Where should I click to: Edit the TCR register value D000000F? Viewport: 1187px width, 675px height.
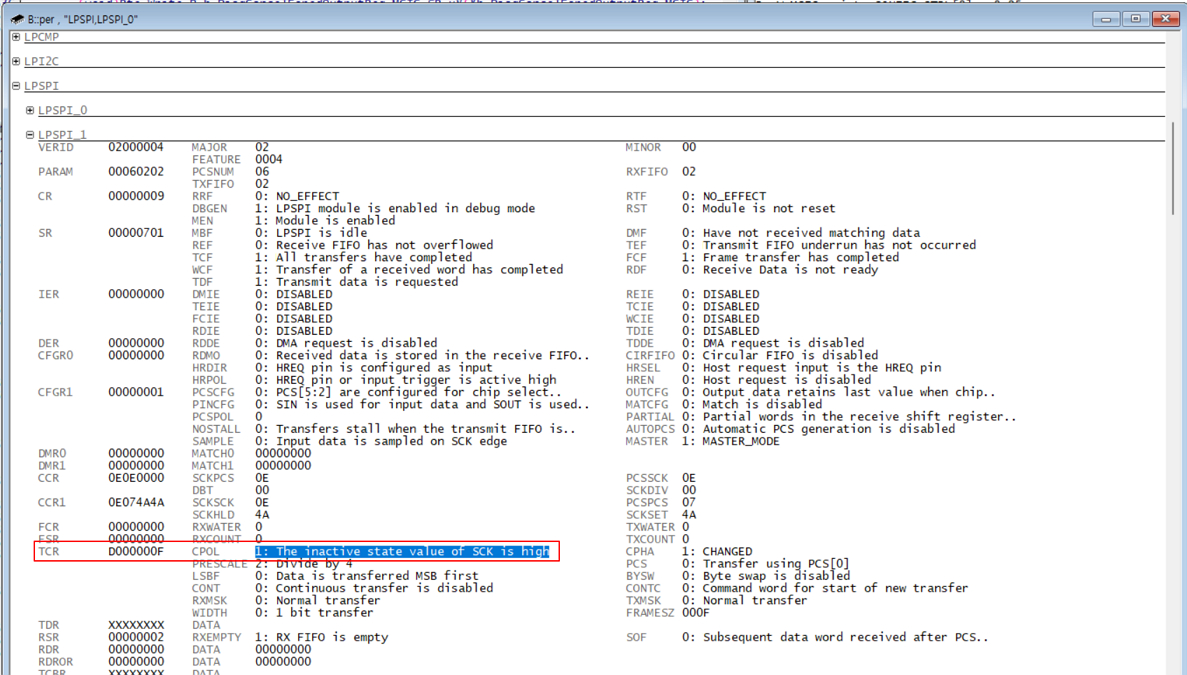[137, 551]
